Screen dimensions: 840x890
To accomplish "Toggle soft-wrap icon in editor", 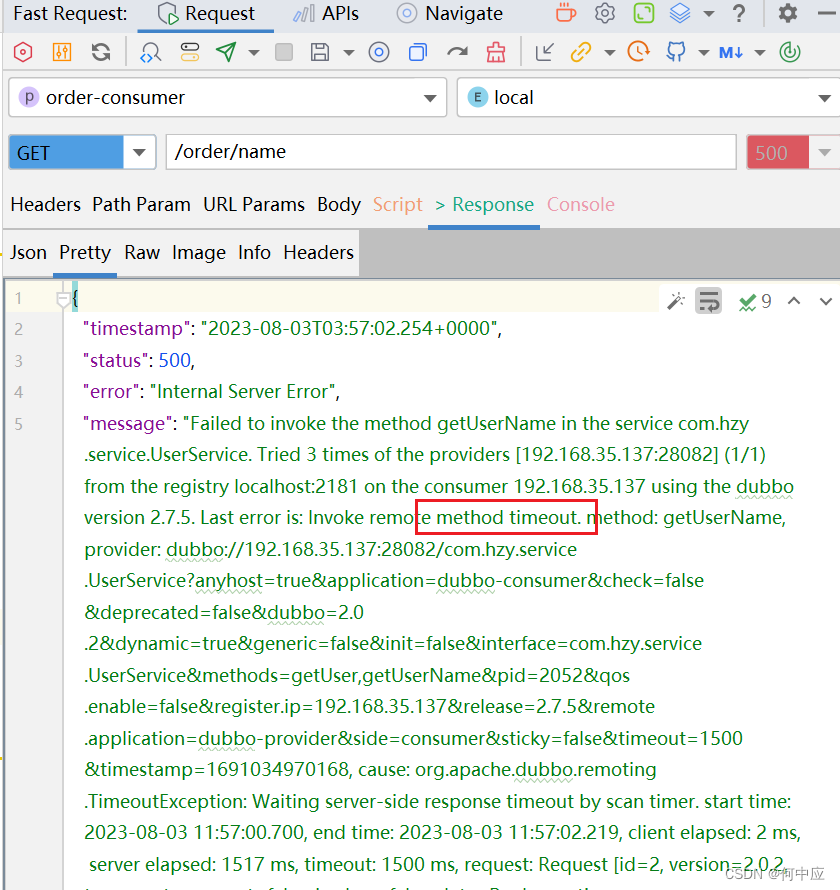I will [x=708, y=301].
